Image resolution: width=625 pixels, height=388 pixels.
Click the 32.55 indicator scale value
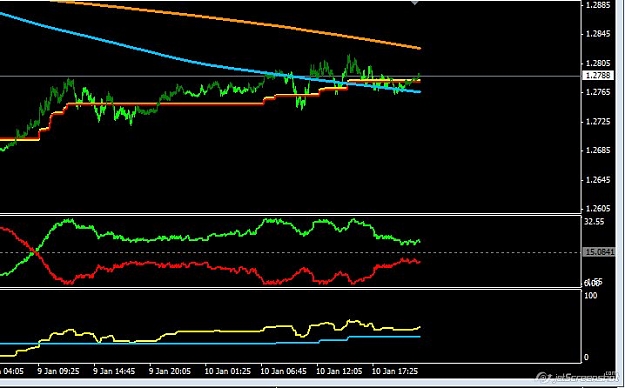tap(594, 222)
